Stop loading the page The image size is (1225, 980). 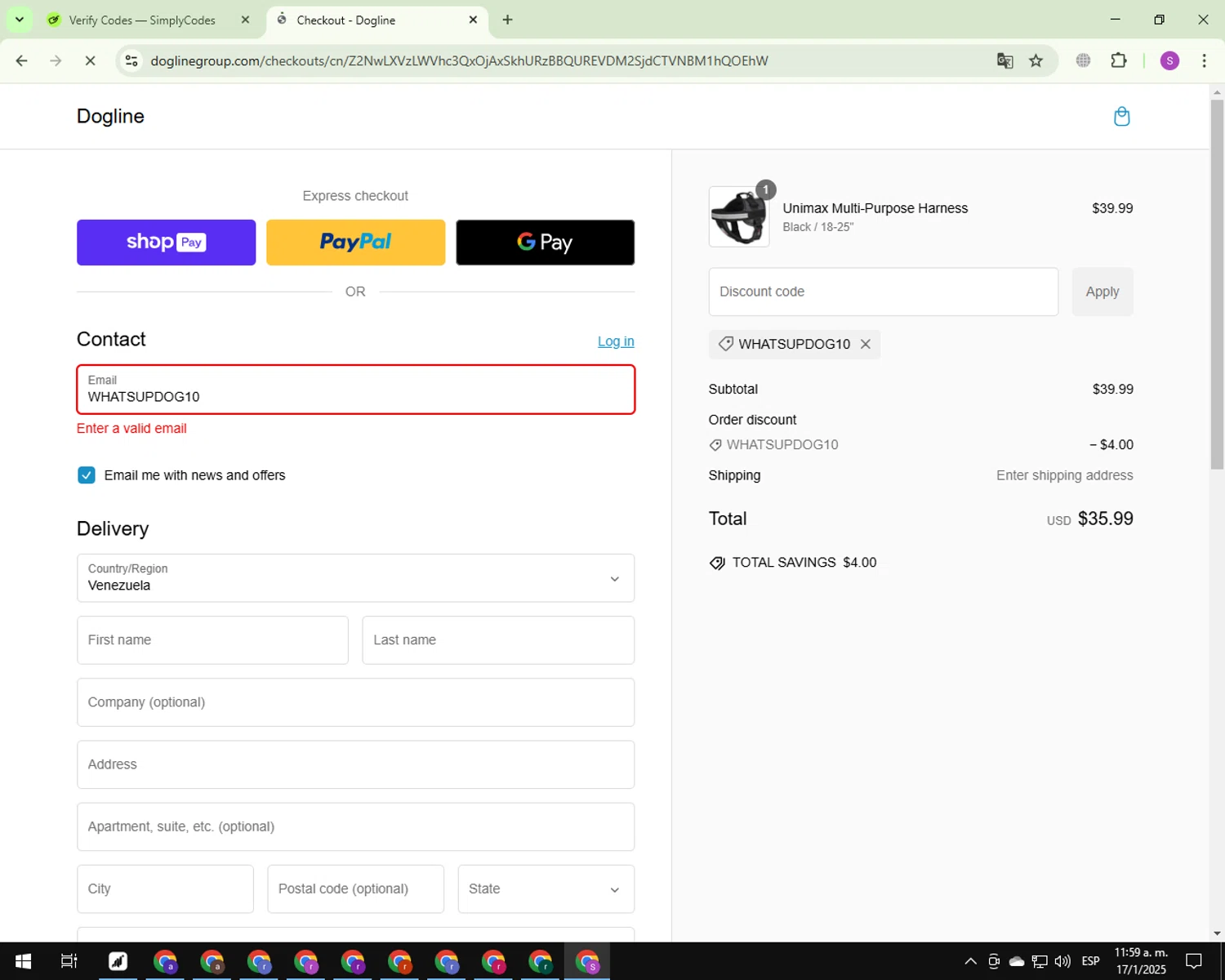[90, 60]
